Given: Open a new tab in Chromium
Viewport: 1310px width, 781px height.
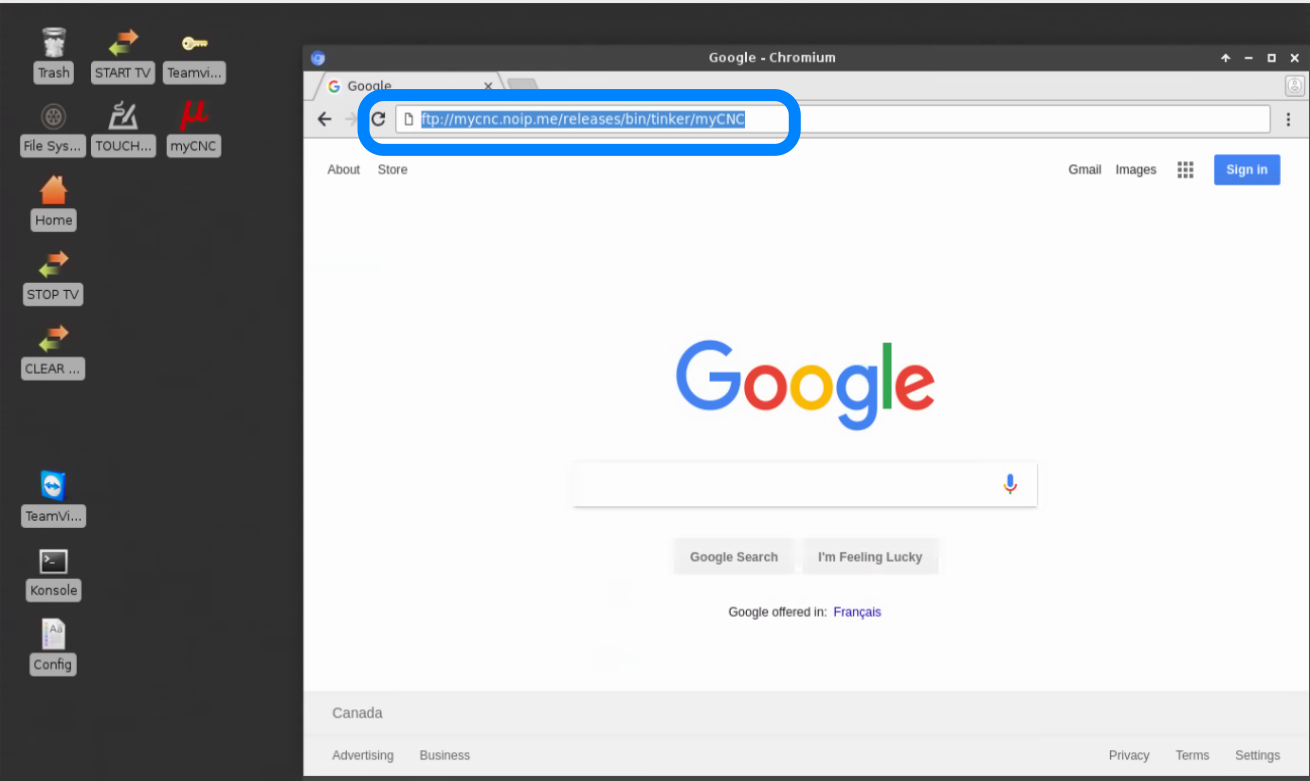Looking at the screenshot, I should [523, 86].
